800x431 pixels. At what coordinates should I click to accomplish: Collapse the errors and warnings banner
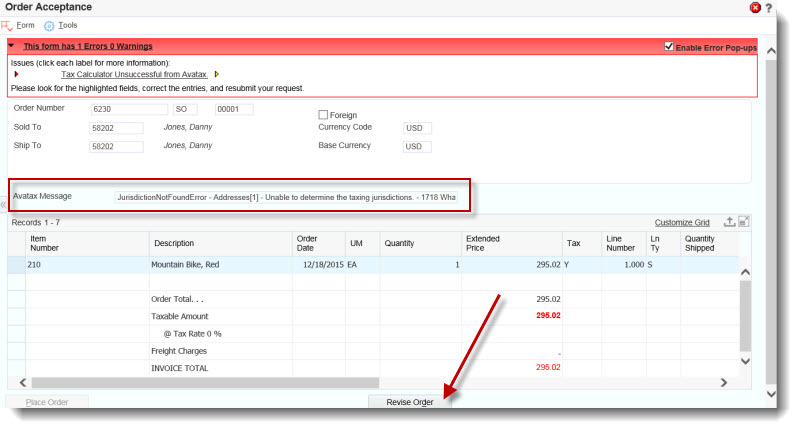tap(11, 46)
